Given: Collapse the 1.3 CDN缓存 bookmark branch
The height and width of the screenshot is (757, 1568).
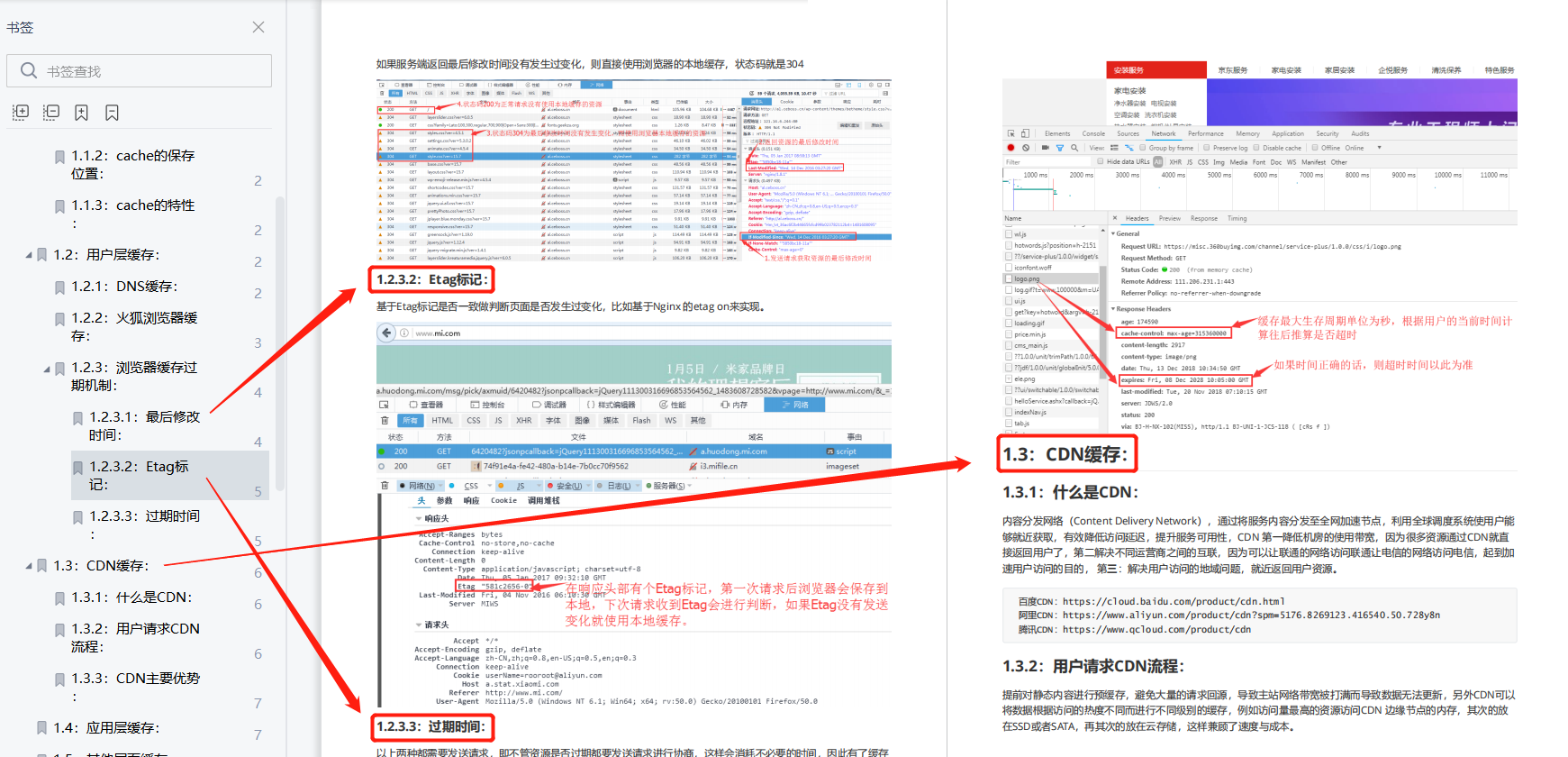Looking at the screenshot, I should point(29,566).
